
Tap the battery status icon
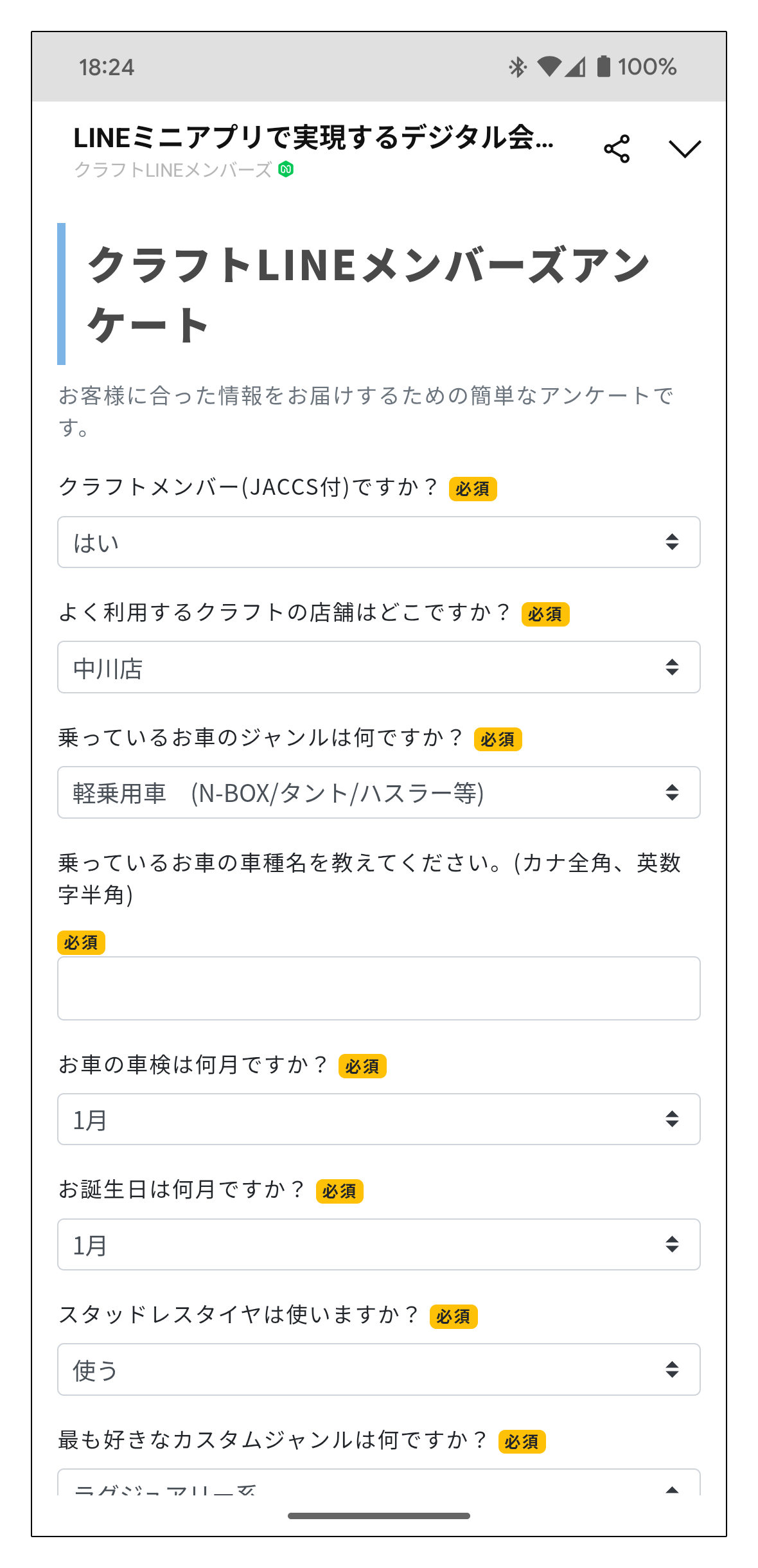click(x=603, y=66)
